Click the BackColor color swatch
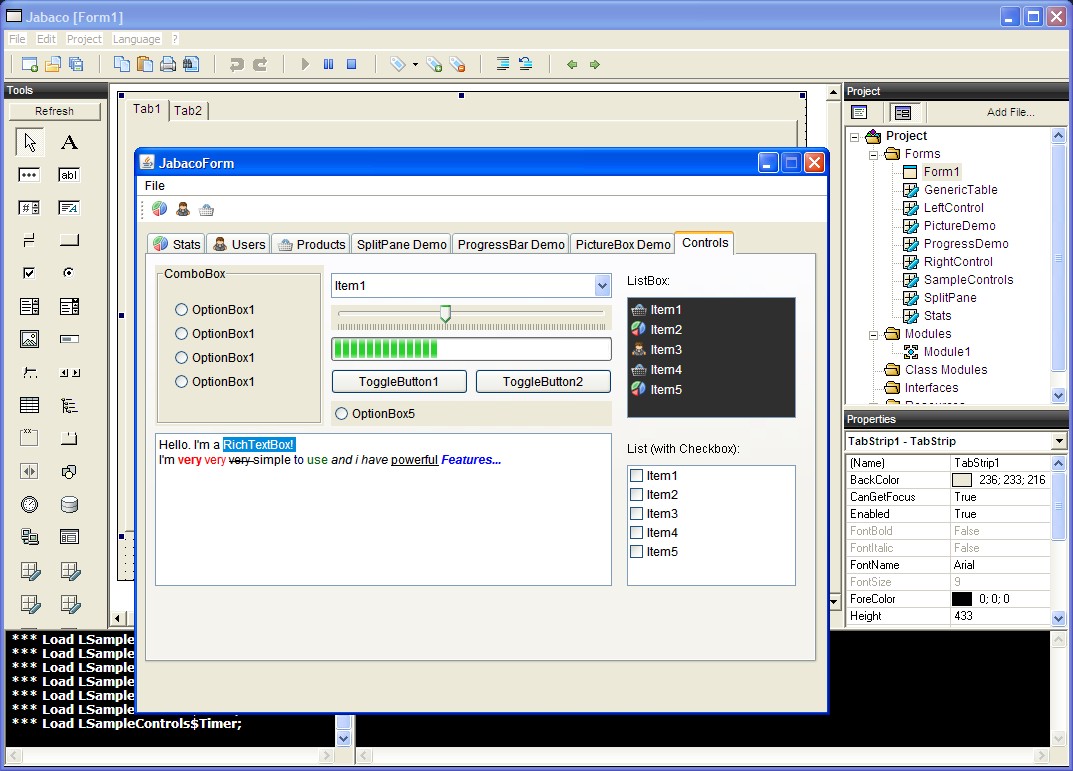The width and height of the screenshot is (1073, 771). 961,480
